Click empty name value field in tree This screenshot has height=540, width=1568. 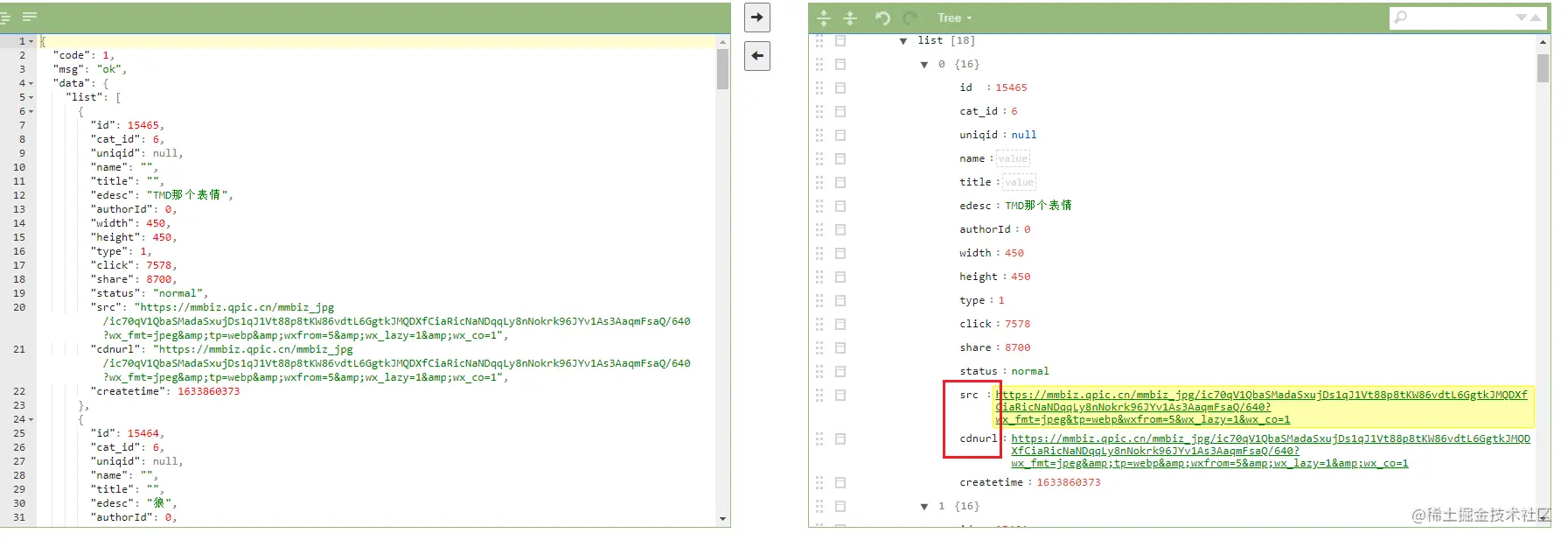(1013, 158)
